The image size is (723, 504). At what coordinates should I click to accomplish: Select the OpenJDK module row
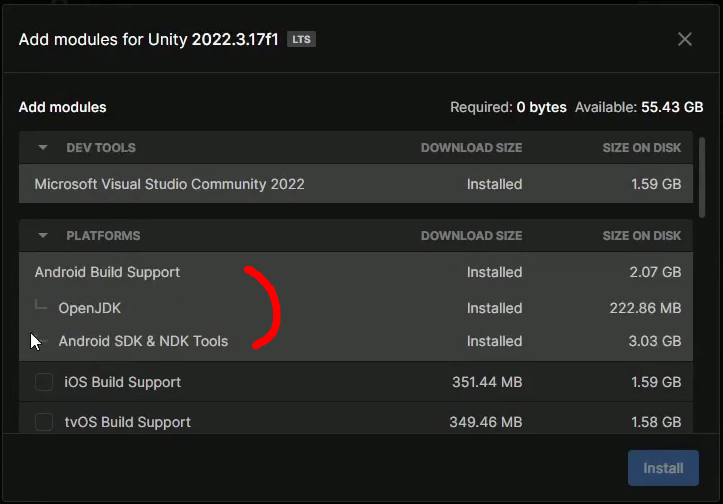[356, 308]
